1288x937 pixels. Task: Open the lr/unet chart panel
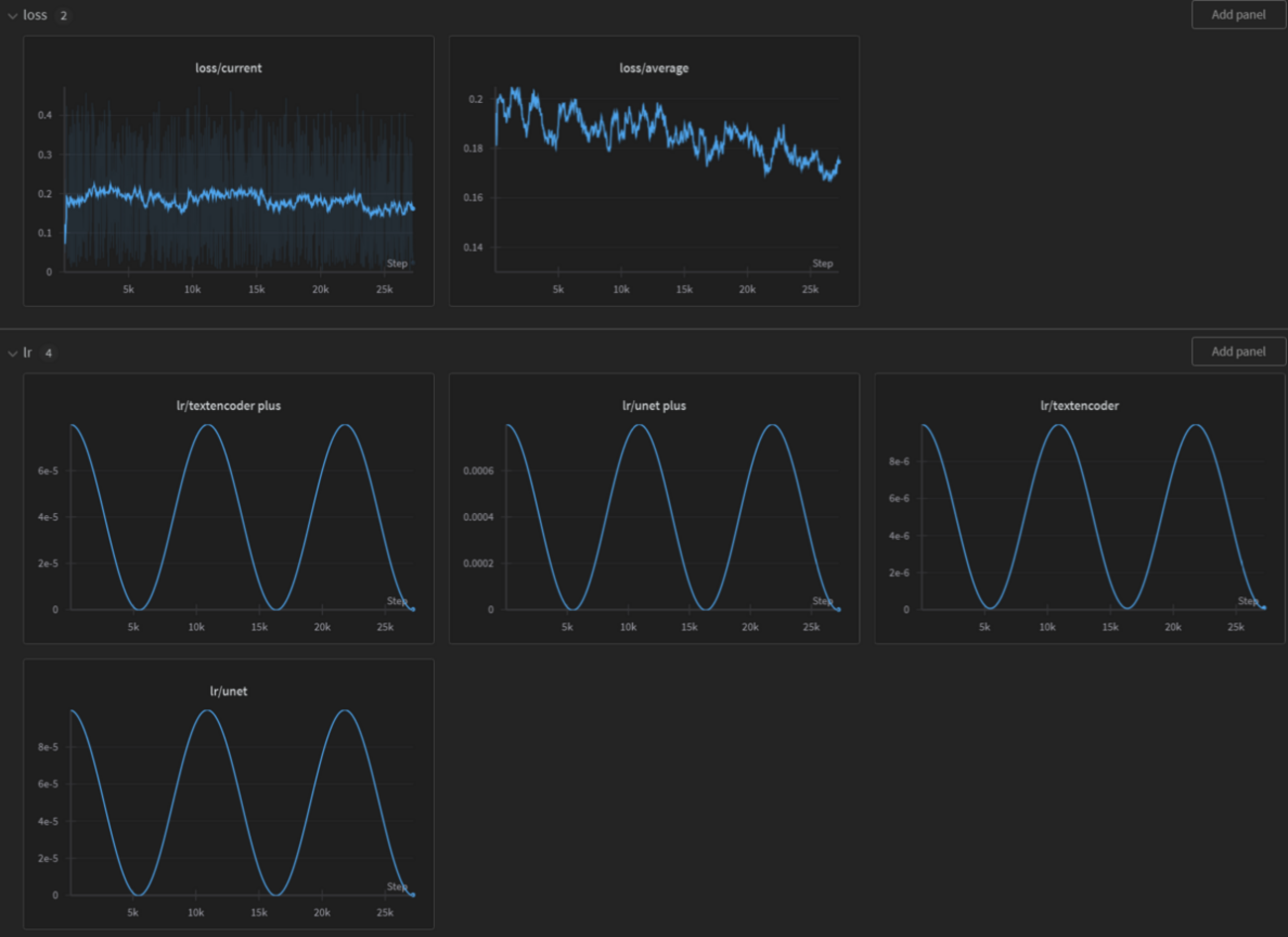click(229, 794)
